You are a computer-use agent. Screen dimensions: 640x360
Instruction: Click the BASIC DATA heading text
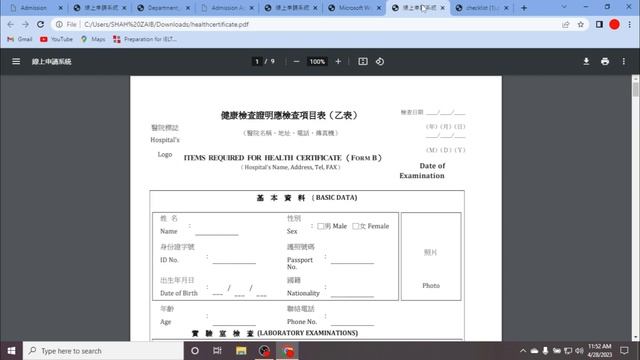coord(335,198)
